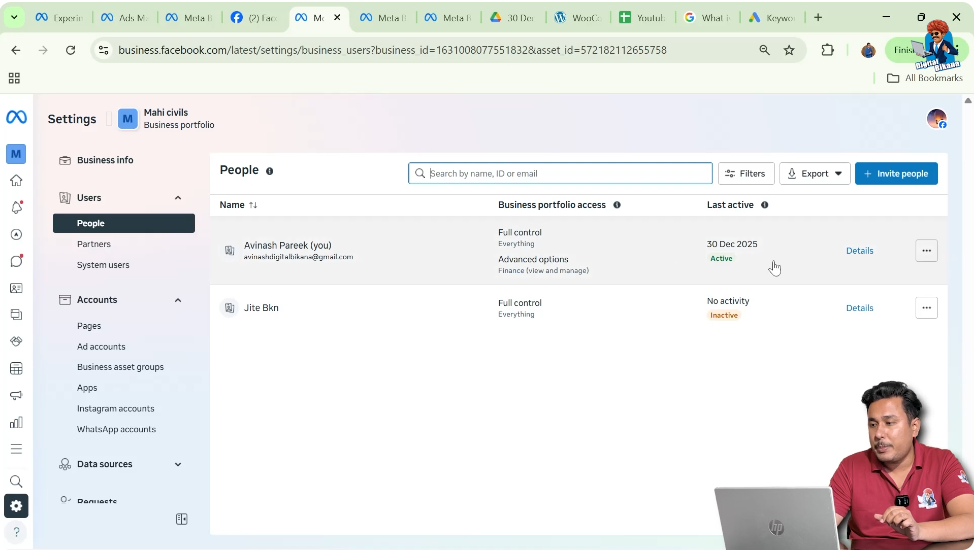Open the hamburger all tools menu
This screenshot has height=552, width=975.
[x=16, y=449]
